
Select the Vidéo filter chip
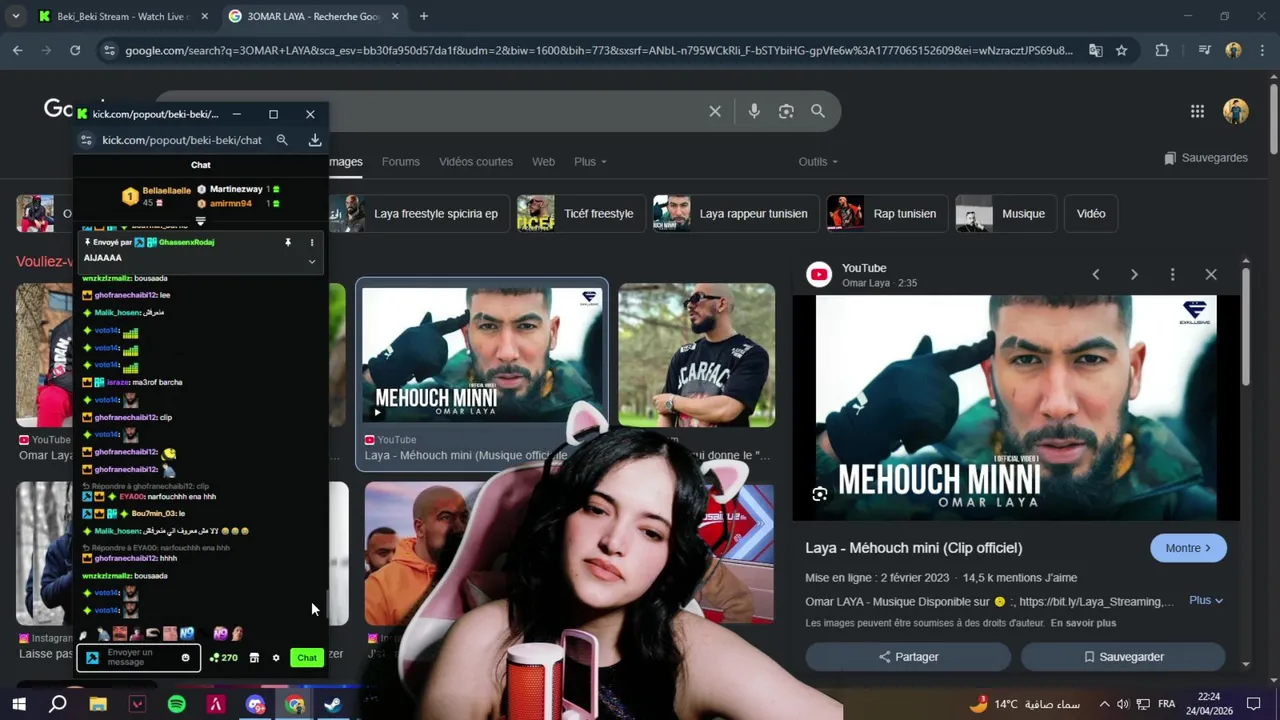(1091, 213)
